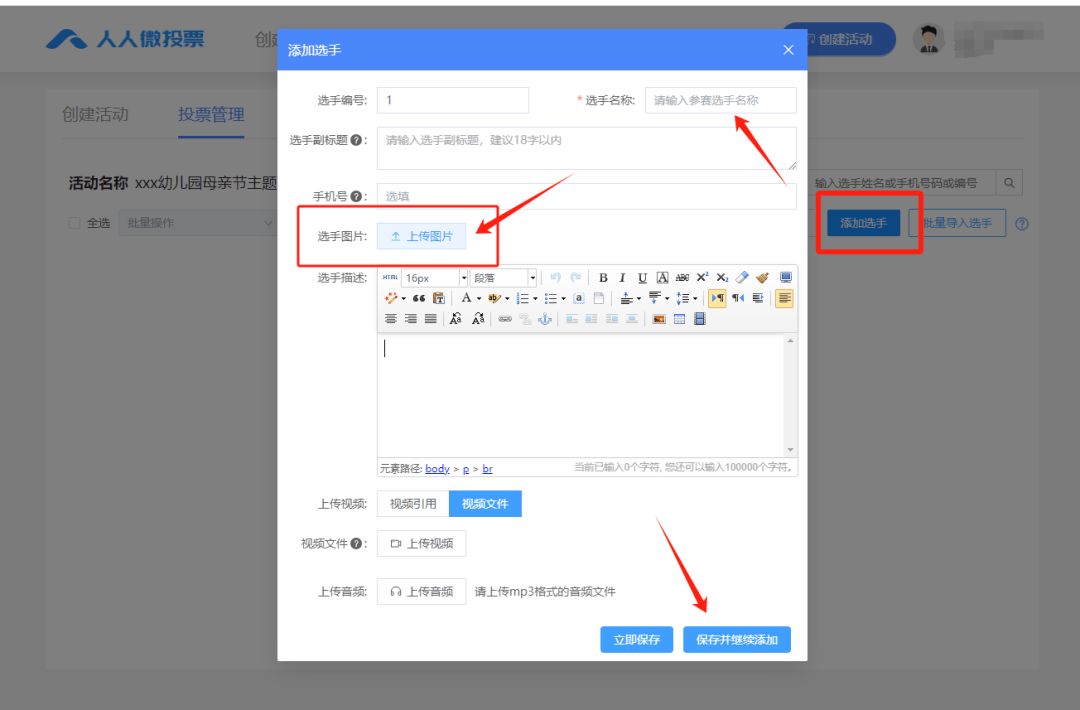The image size is (1080, 710).
Task: Open the 段落 paragraph style dropdown
Action: 503,277
